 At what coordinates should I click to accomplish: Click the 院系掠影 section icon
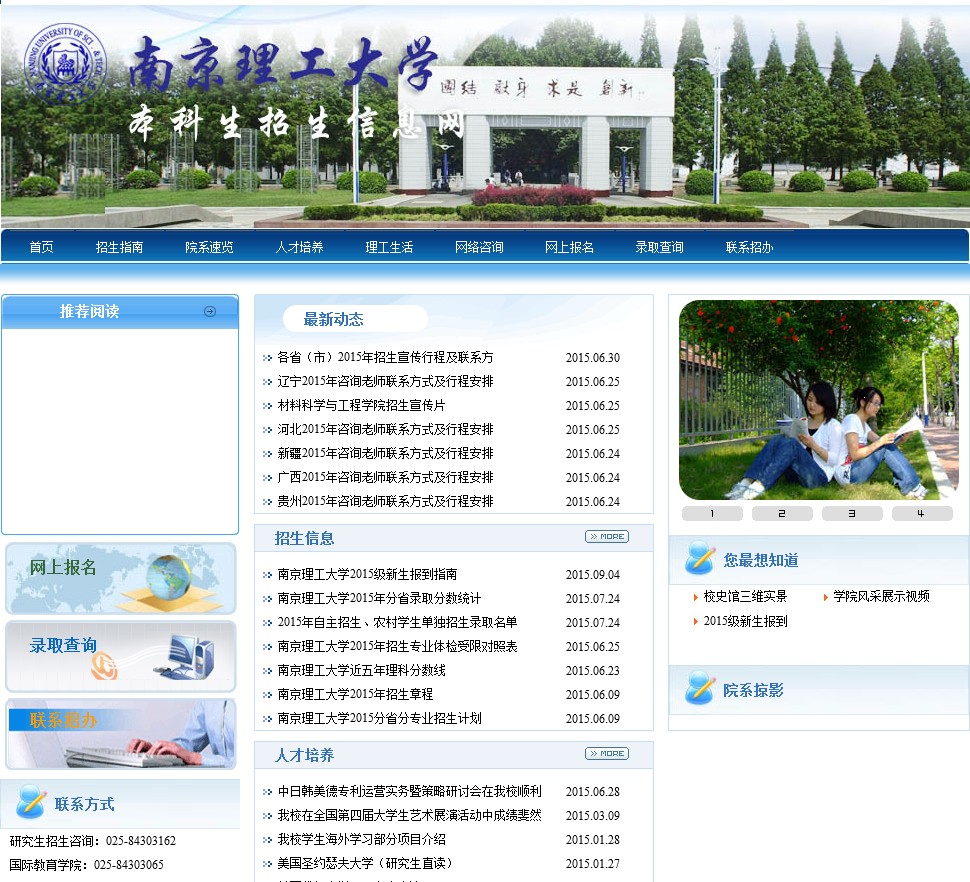click(700, 688)
